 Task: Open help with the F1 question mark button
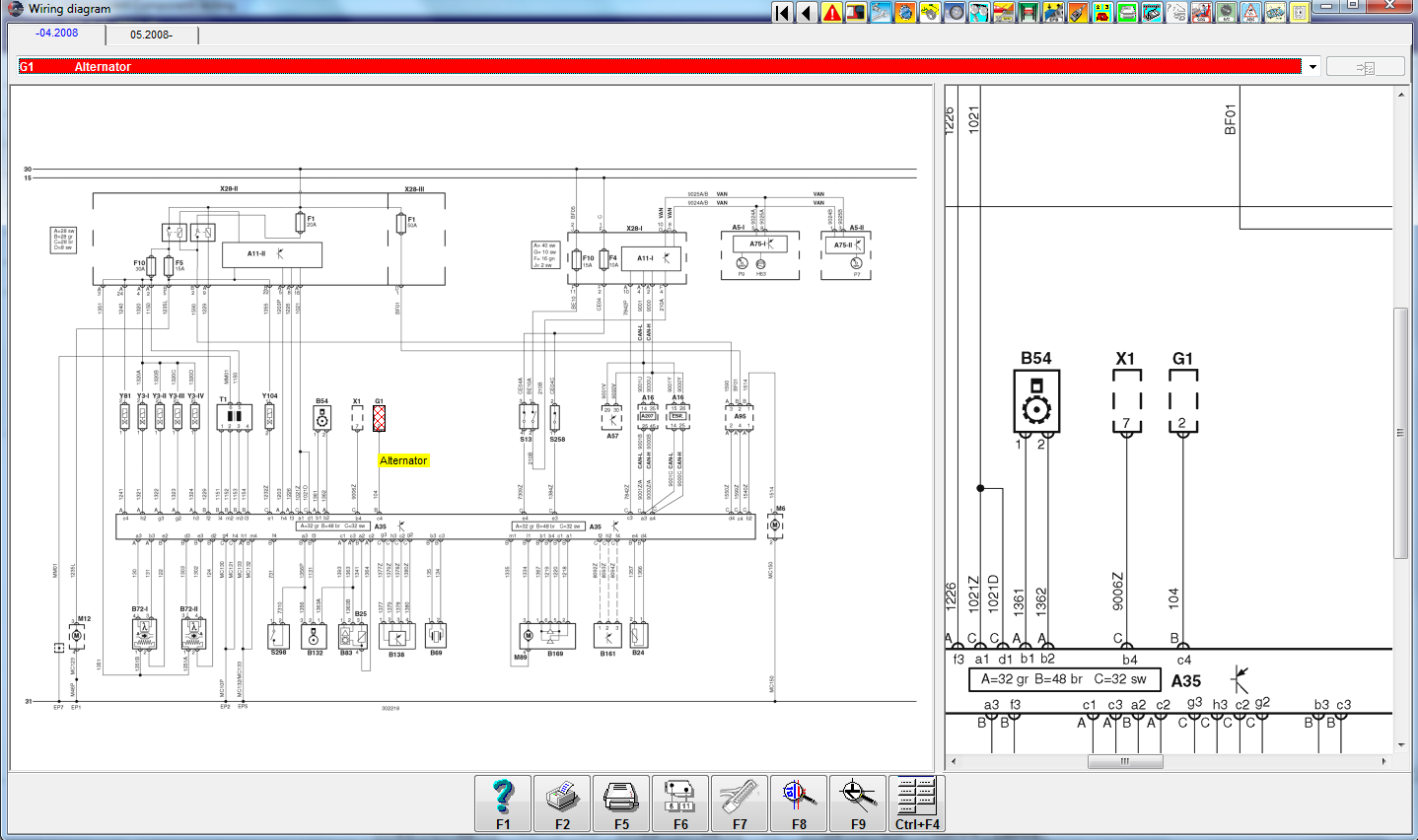(503, 804)
